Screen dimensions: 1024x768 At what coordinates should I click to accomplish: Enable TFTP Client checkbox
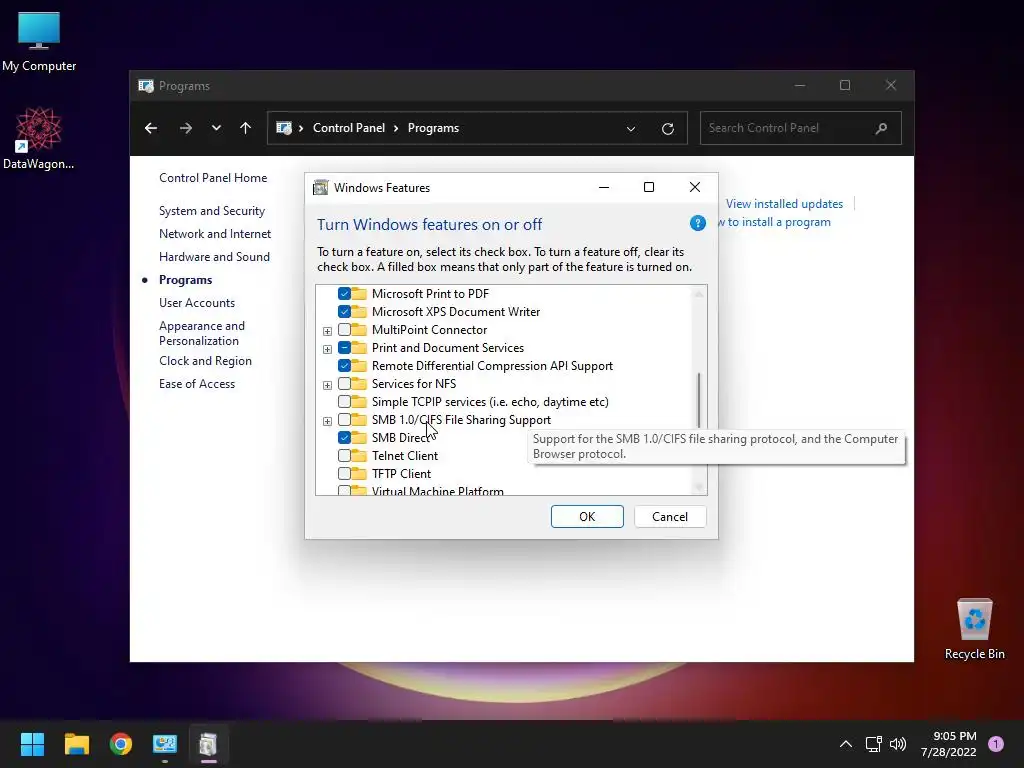pyautogui.click(x=344, y=473)
